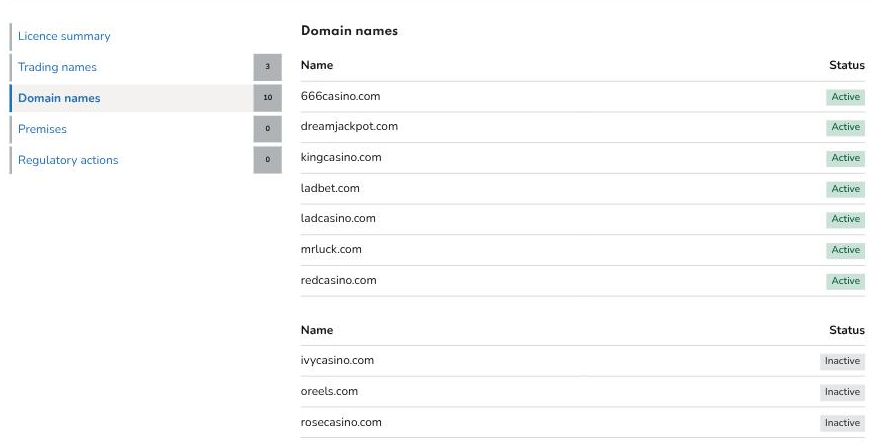Click the Premises count badge

point(267,129)
